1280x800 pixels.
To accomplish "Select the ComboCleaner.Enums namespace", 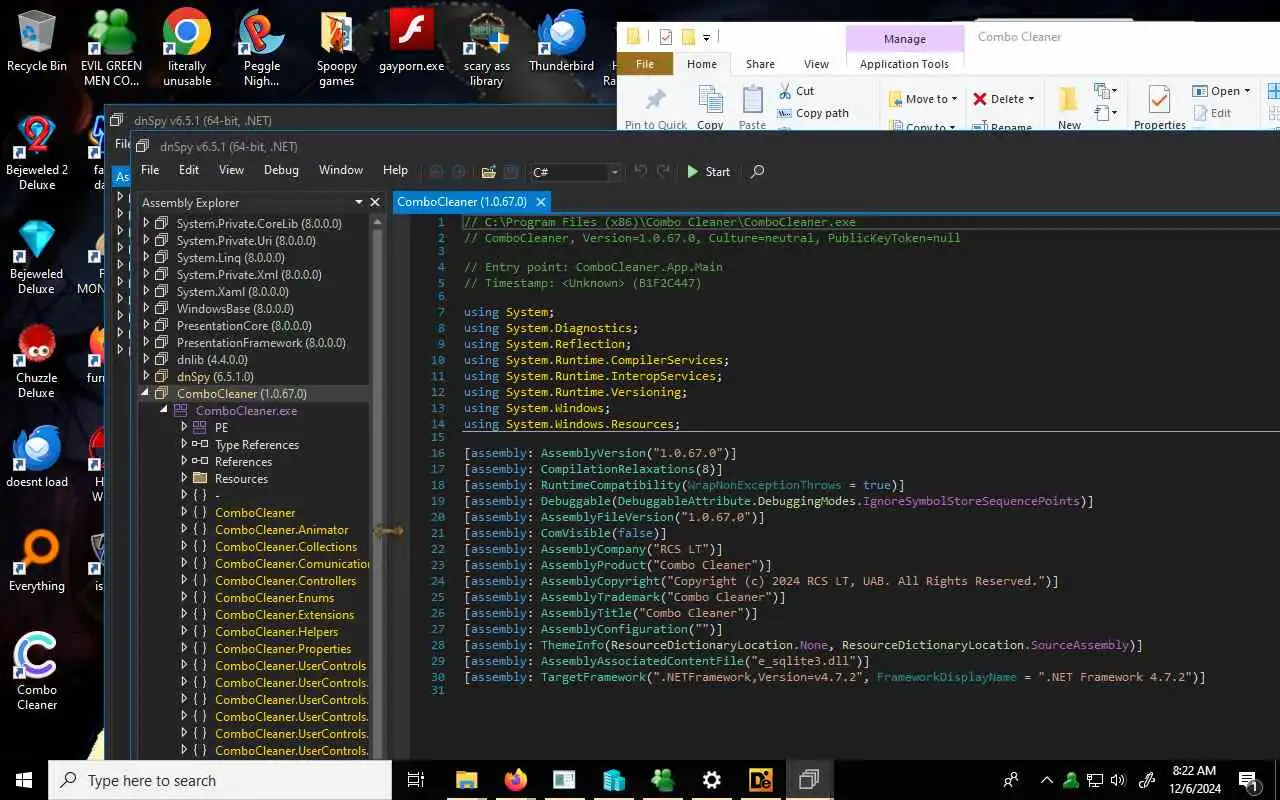I will [274, 598].
